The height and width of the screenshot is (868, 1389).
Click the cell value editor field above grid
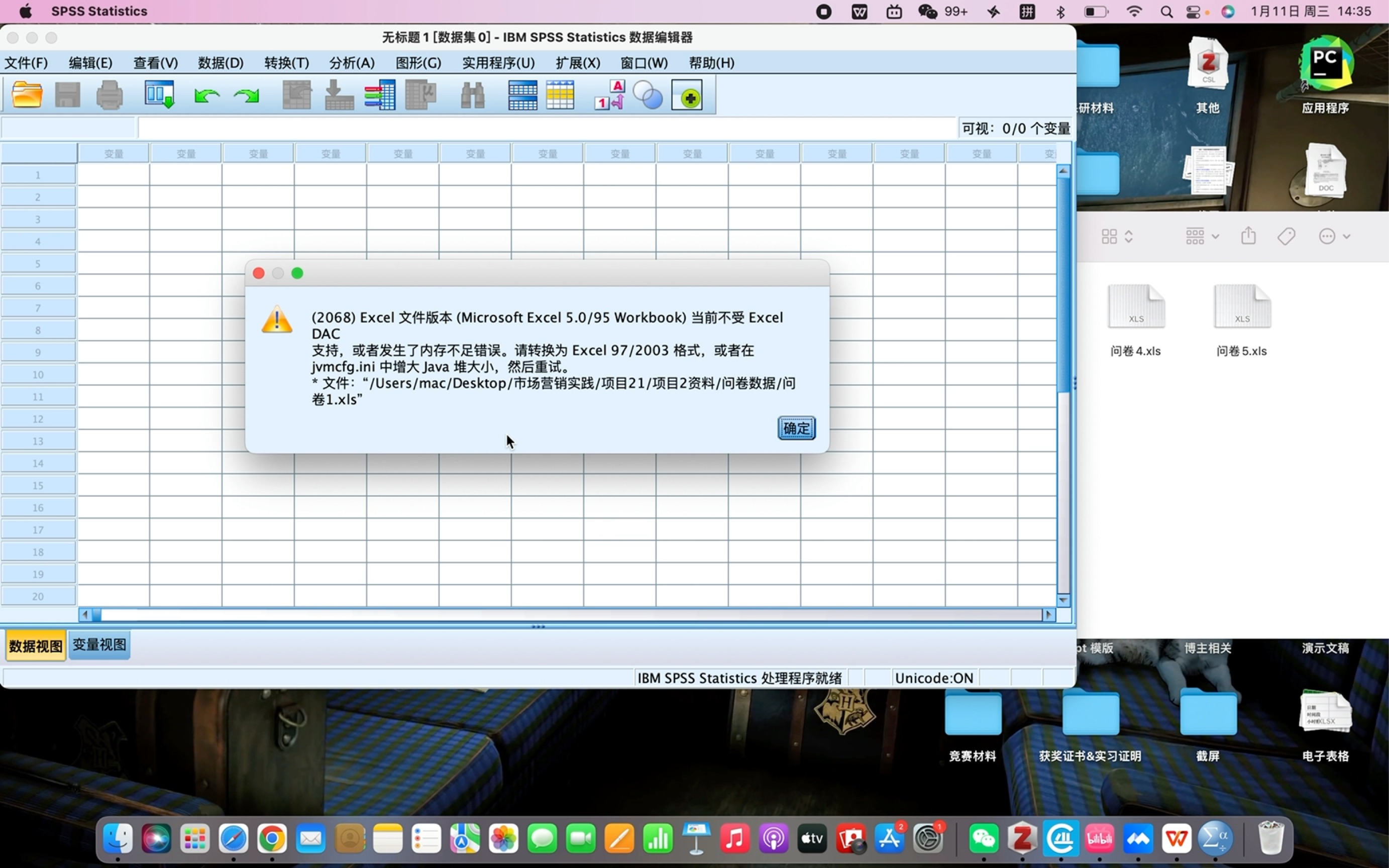point(547,128)
